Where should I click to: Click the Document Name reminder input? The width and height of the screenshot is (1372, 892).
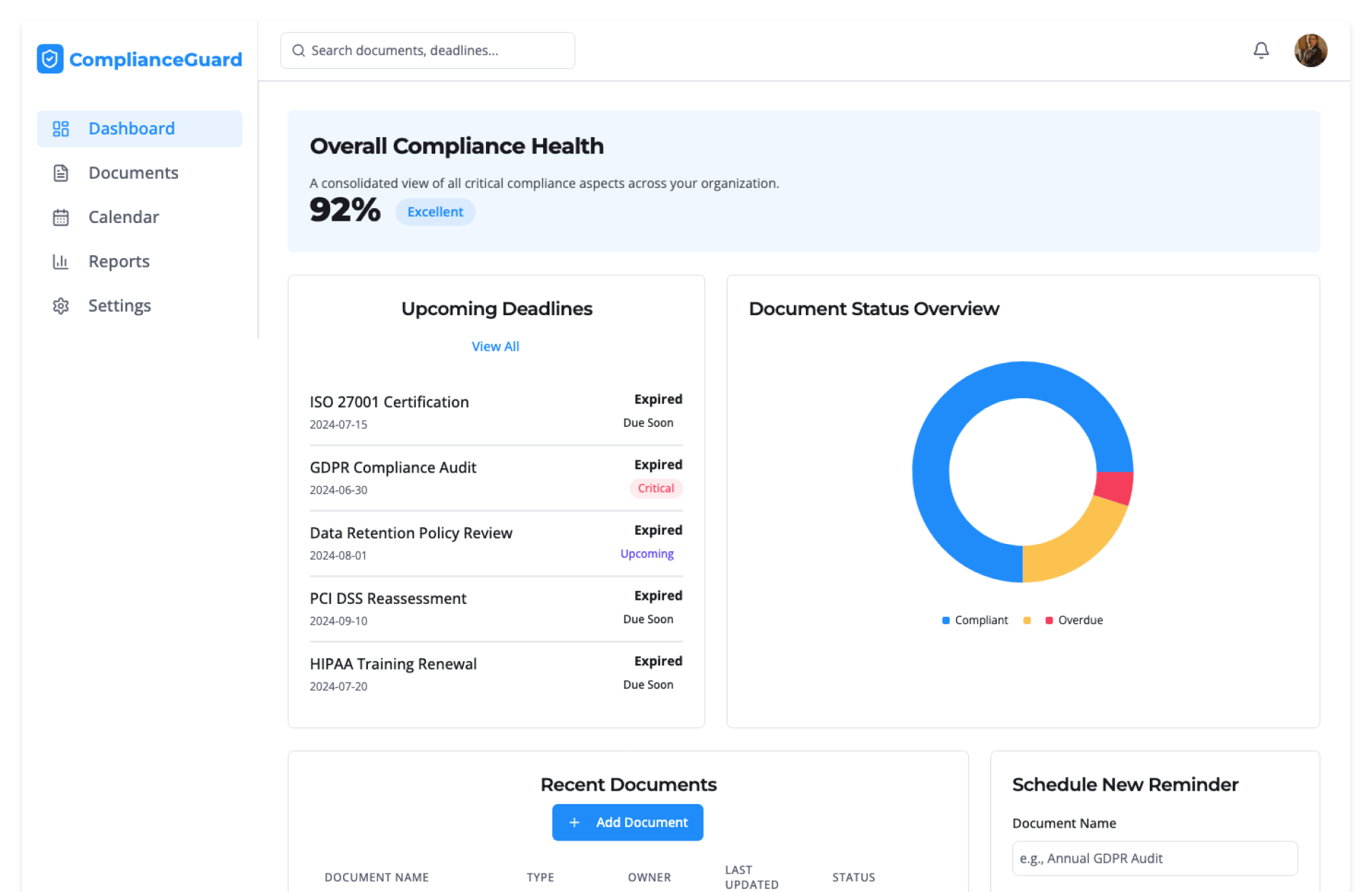(1154, 858)
